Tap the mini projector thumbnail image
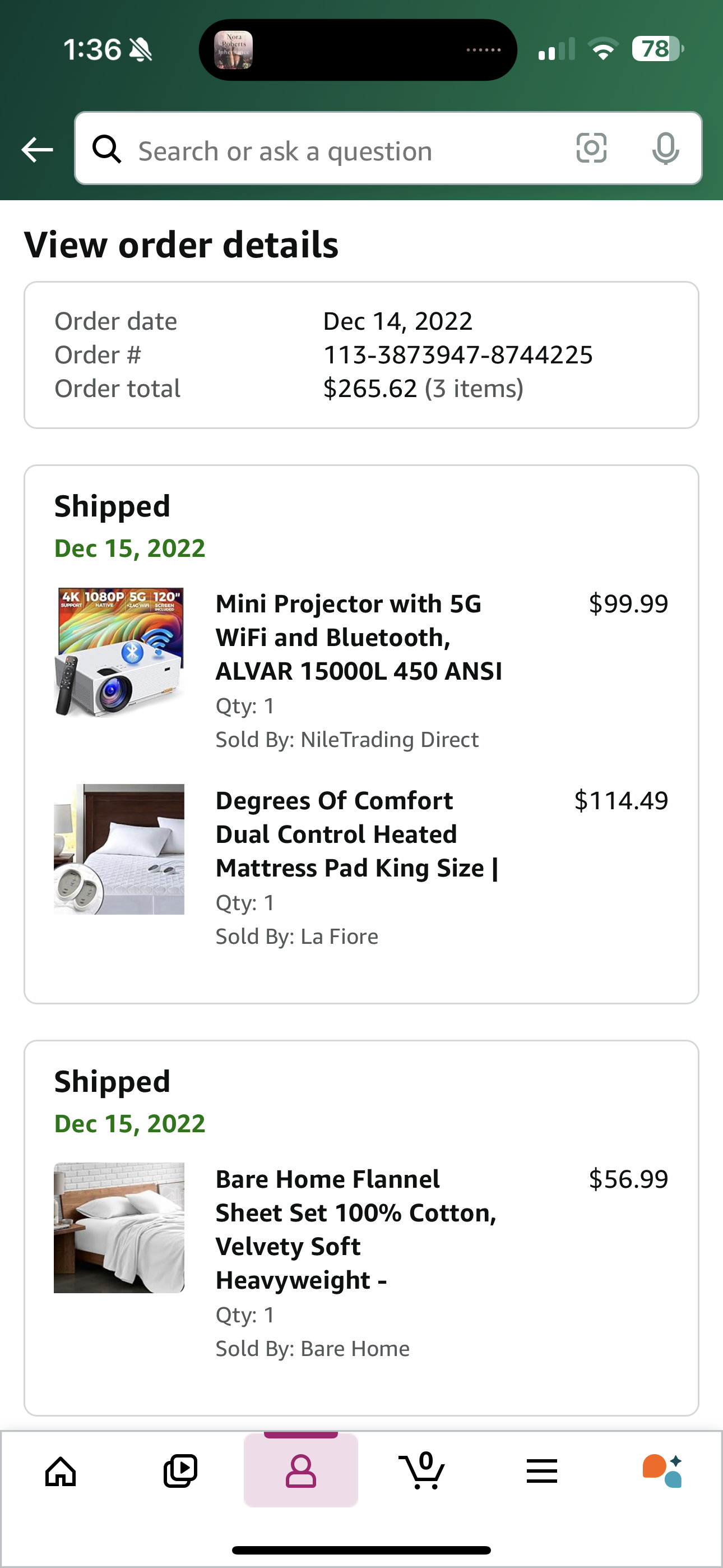Image resolution: width=723 pixels, height=1568 pixels. pyautogui.click(x=119, y=652)
